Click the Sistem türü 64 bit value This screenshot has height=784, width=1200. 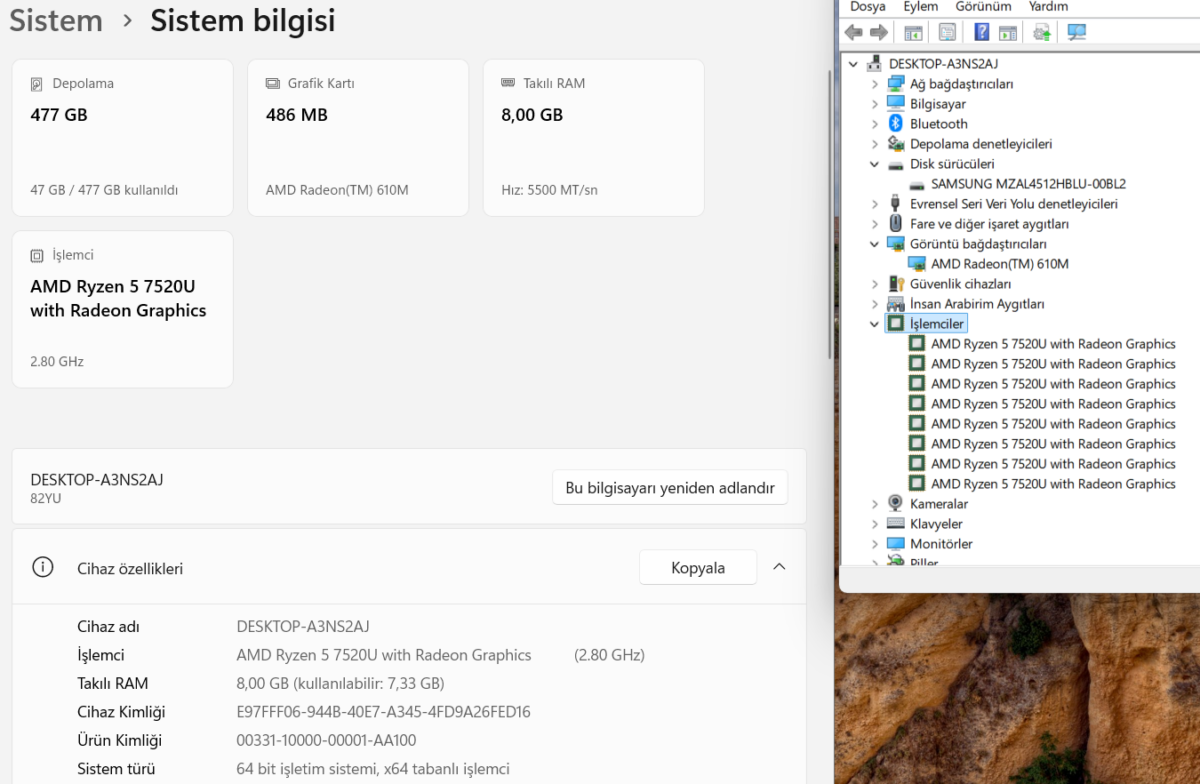[x=373, y=769]
